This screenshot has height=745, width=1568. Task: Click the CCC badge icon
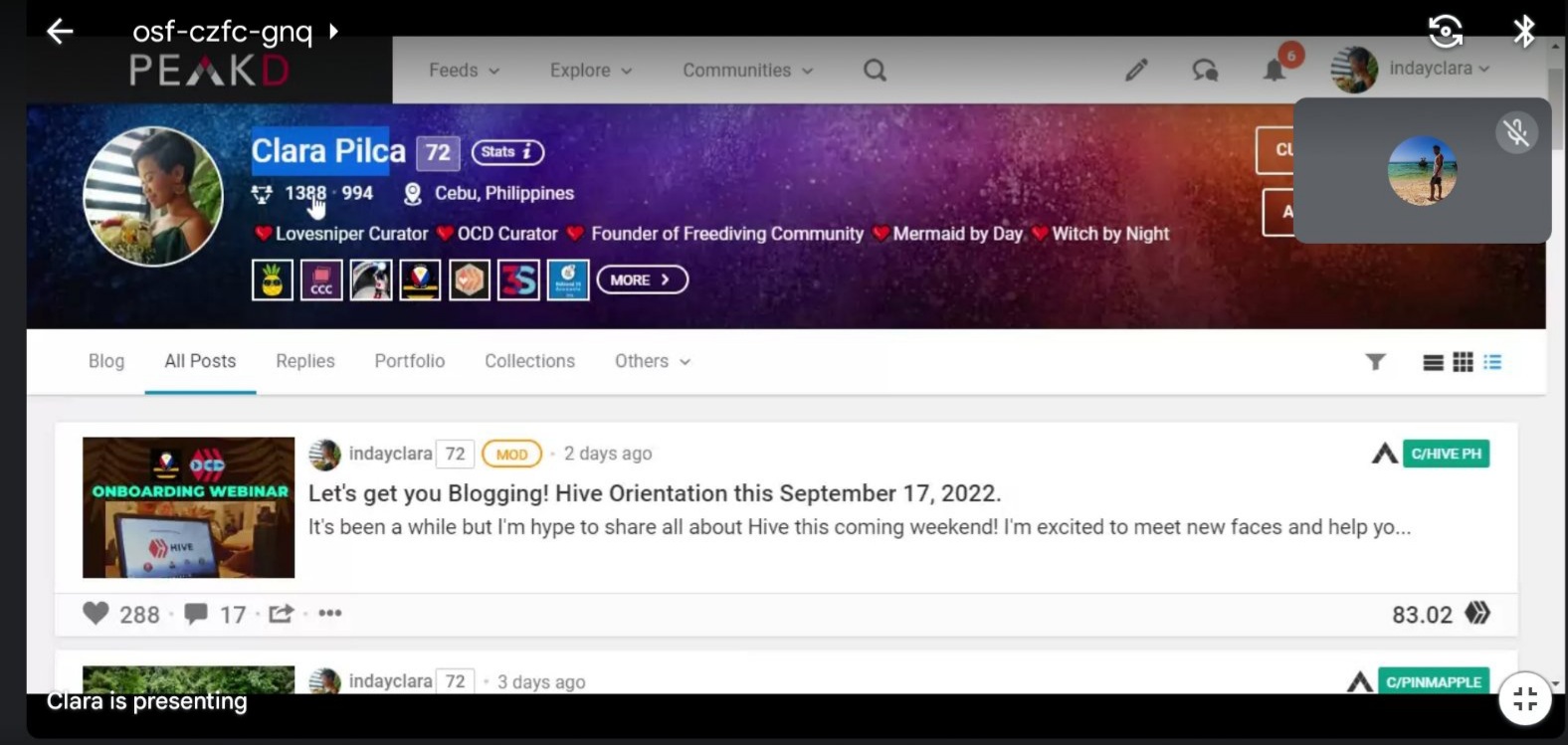point(321,280)
